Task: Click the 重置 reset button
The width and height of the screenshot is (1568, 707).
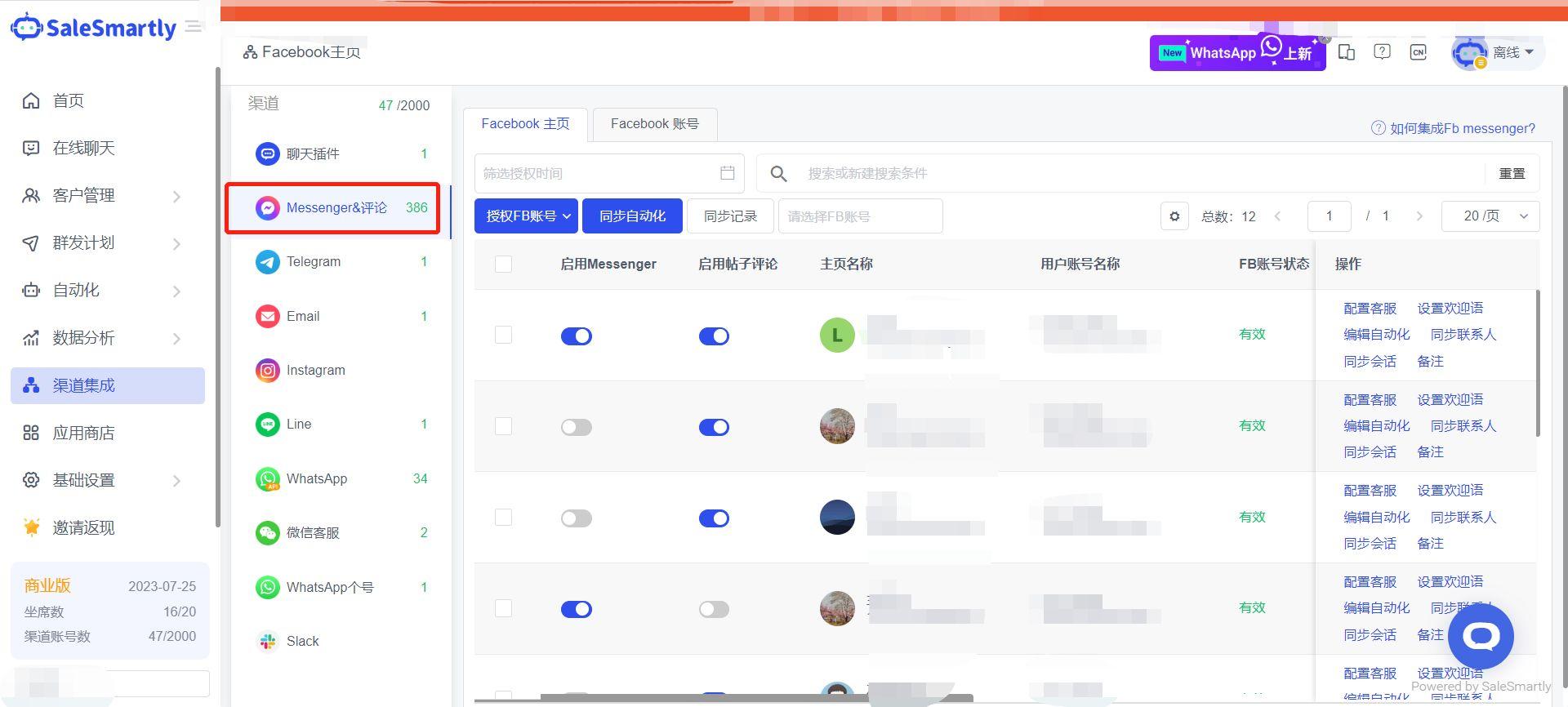Action: 1512,173
